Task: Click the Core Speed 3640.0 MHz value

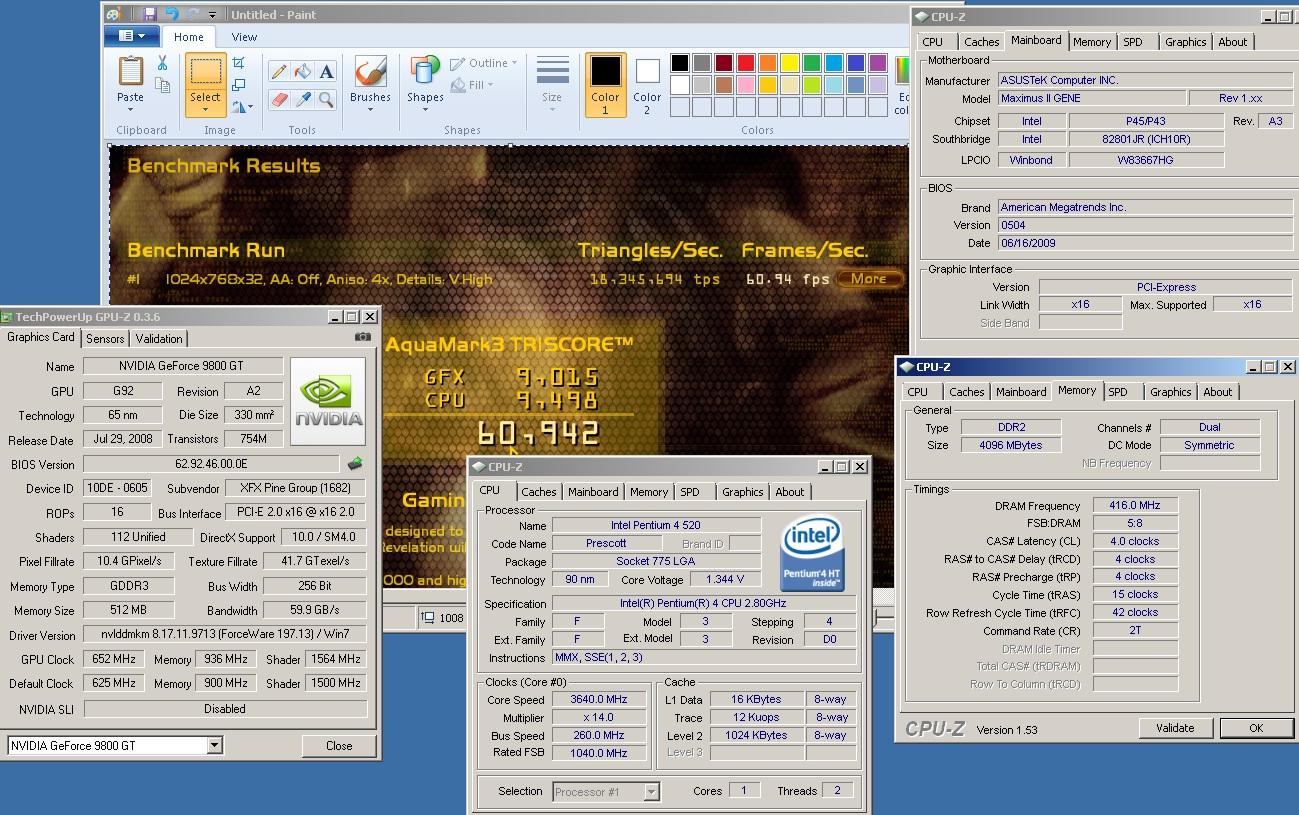Action: 599,699
